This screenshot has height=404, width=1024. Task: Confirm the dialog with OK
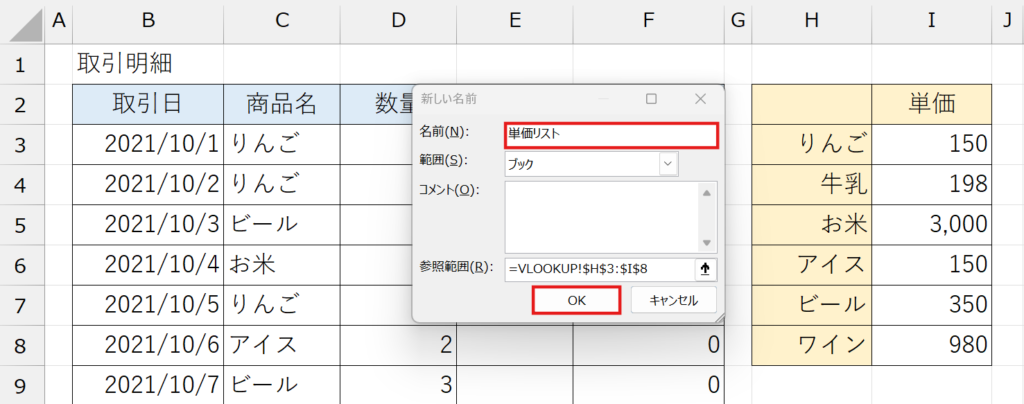(x=576, y=300)
